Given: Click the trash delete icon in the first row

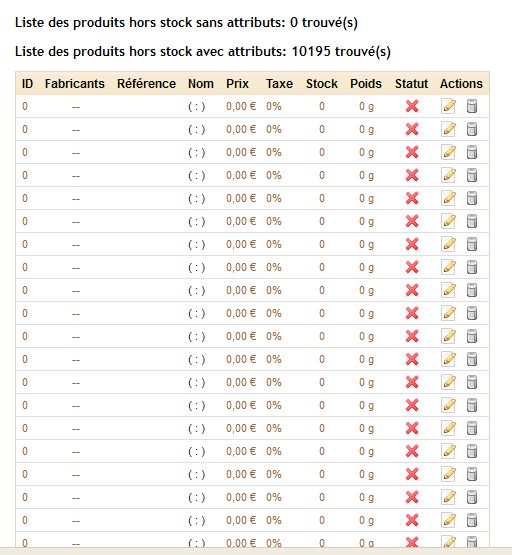Looking at the screenshot, I should tap(472, 106).
